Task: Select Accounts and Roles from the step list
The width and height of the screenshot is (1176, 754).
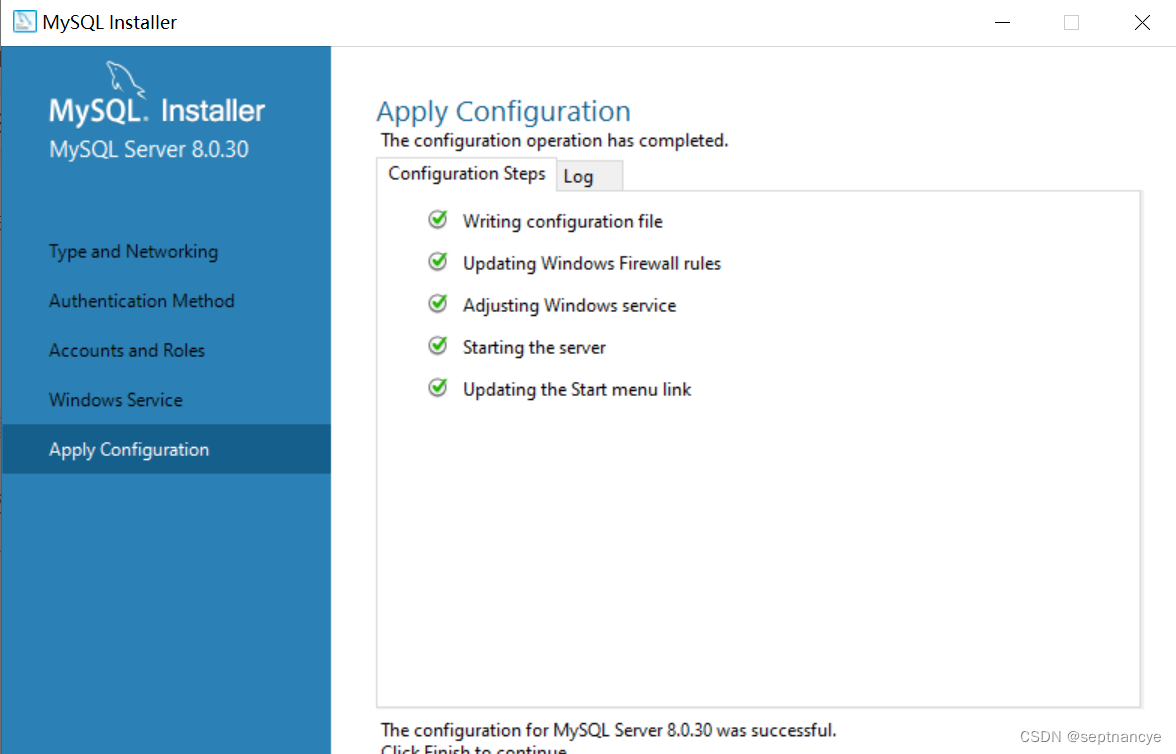Action: click(x=126, y=350)
